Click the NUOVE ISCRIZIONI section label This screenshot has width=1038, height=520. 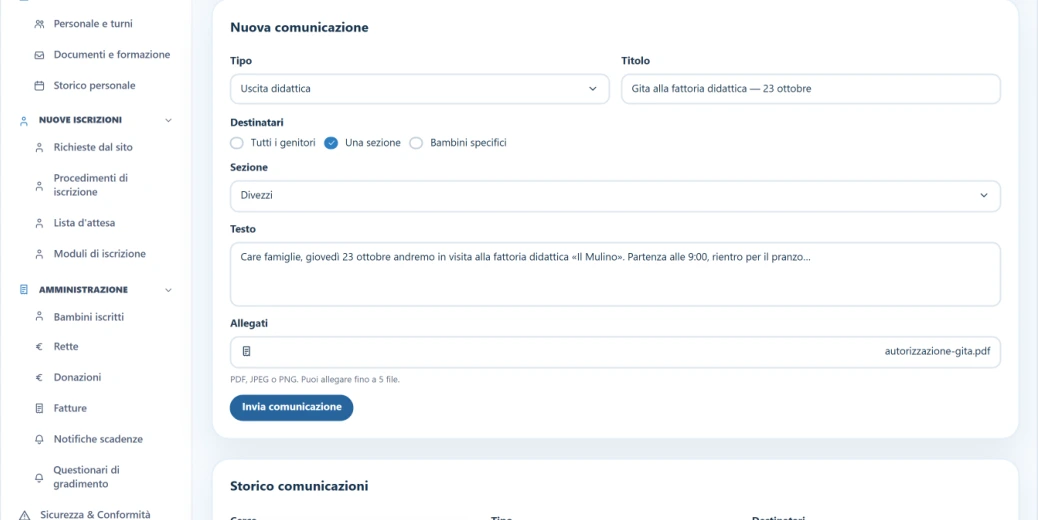[x=80, y=120]
